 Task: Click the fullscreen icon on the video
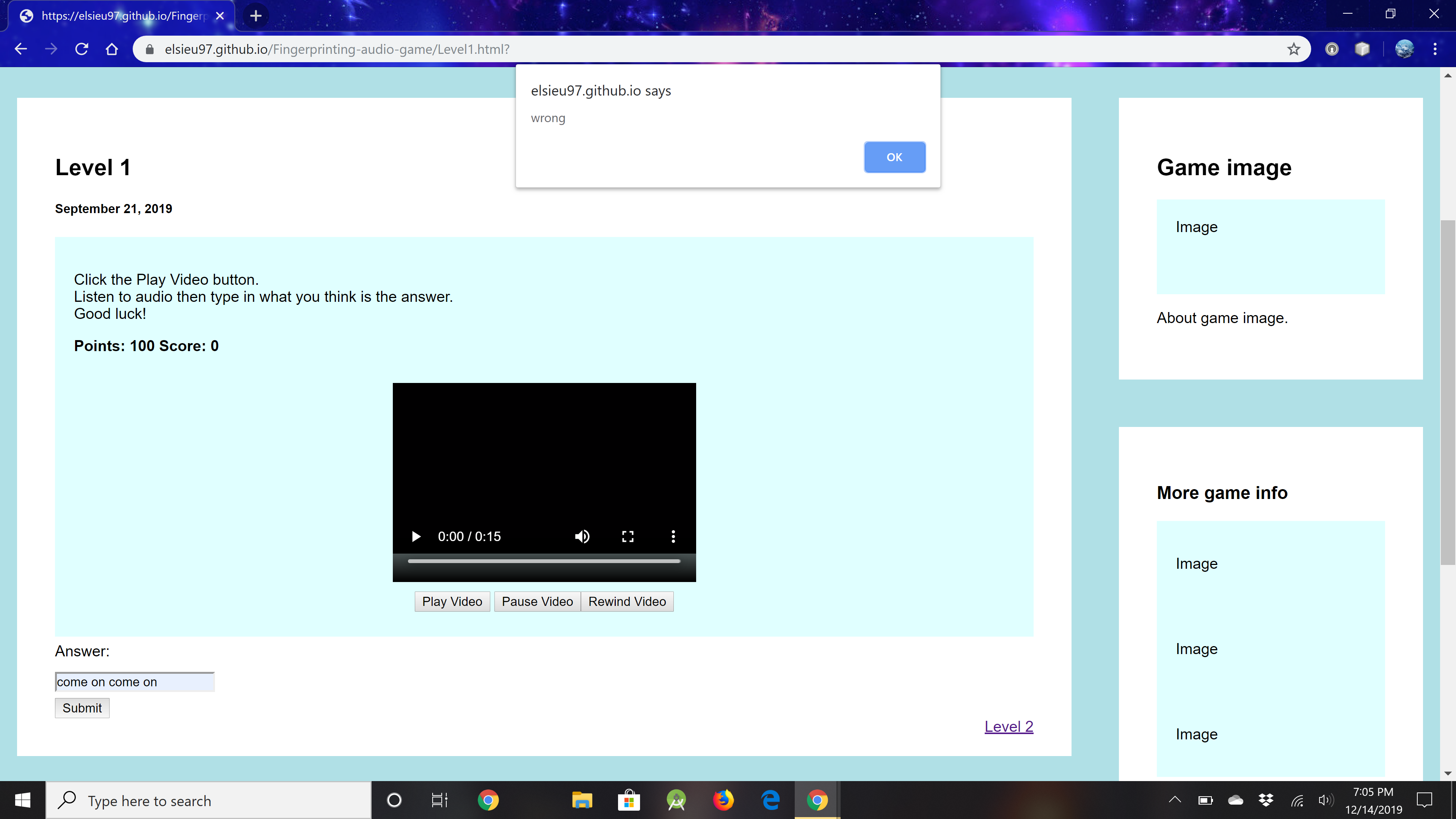tap(628, 536)
